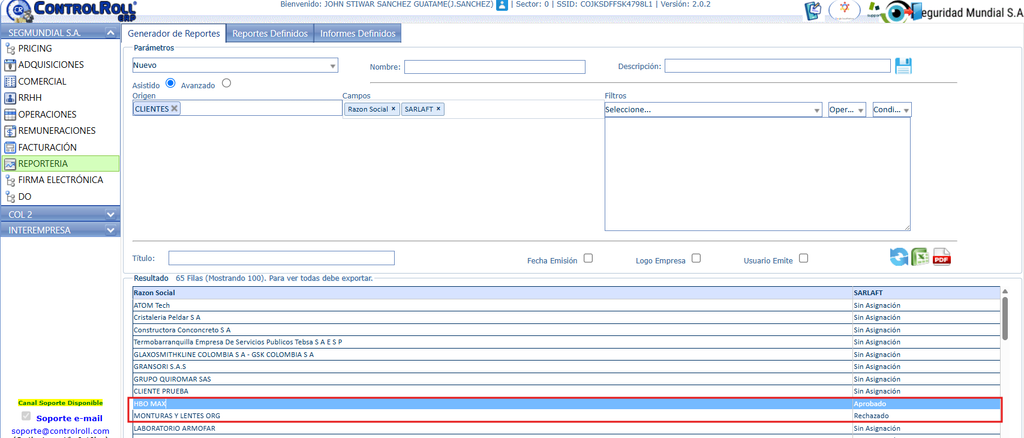Click the blue refresh arrows icon

tap(899, 257)
